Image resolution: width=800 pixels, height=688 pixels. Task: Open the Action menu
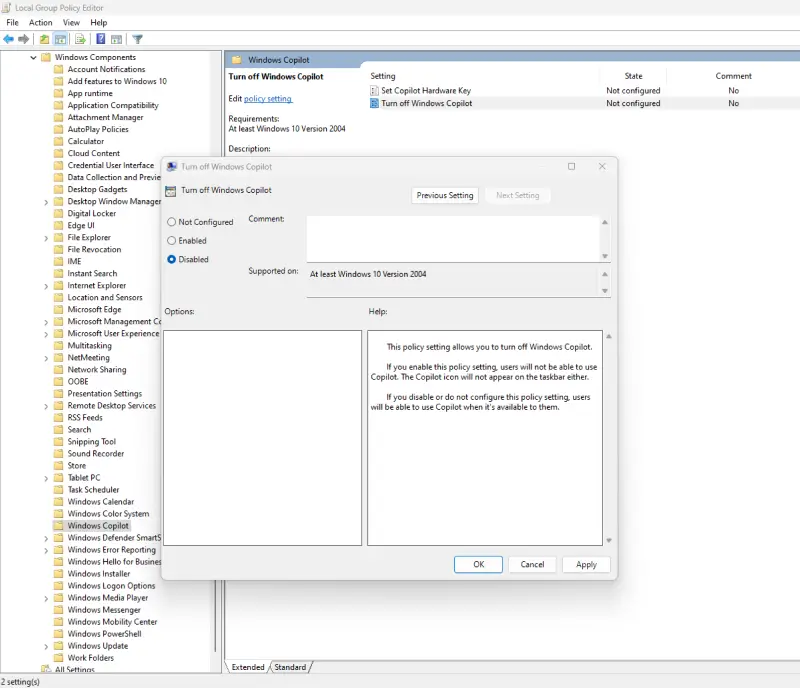[40, 22]
